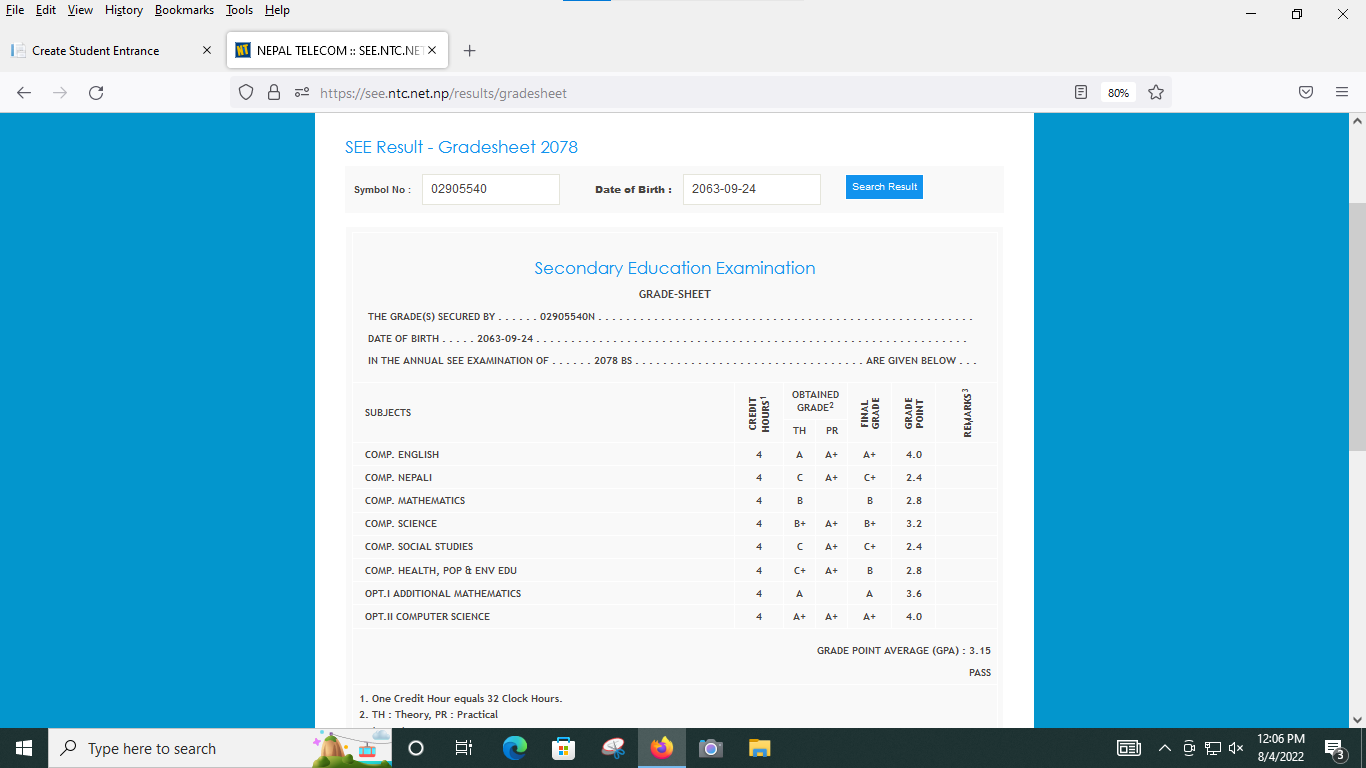Open the Firefox application menu (hamburger)
Viewport: 1366px width, 768px height.
coord(1342,93)
